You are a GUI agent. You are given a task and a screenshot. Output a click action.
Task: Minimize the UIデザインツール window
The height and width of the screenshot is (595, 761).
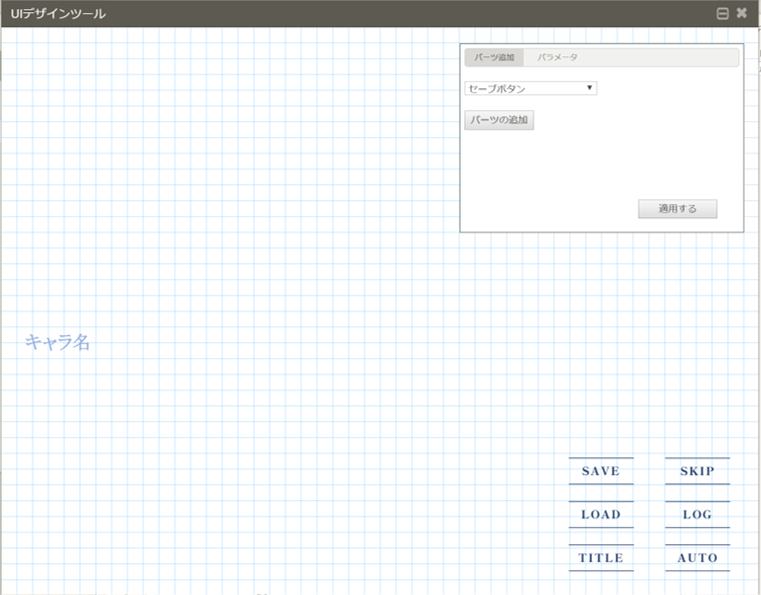pos(723,14)
